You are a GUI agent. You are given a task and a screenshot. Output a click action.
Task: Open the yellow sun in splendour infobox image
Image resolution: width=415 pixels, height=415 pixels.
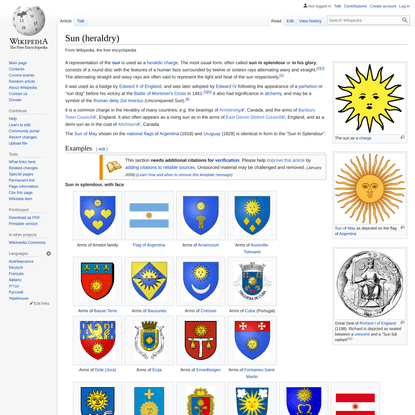[370, 99]
